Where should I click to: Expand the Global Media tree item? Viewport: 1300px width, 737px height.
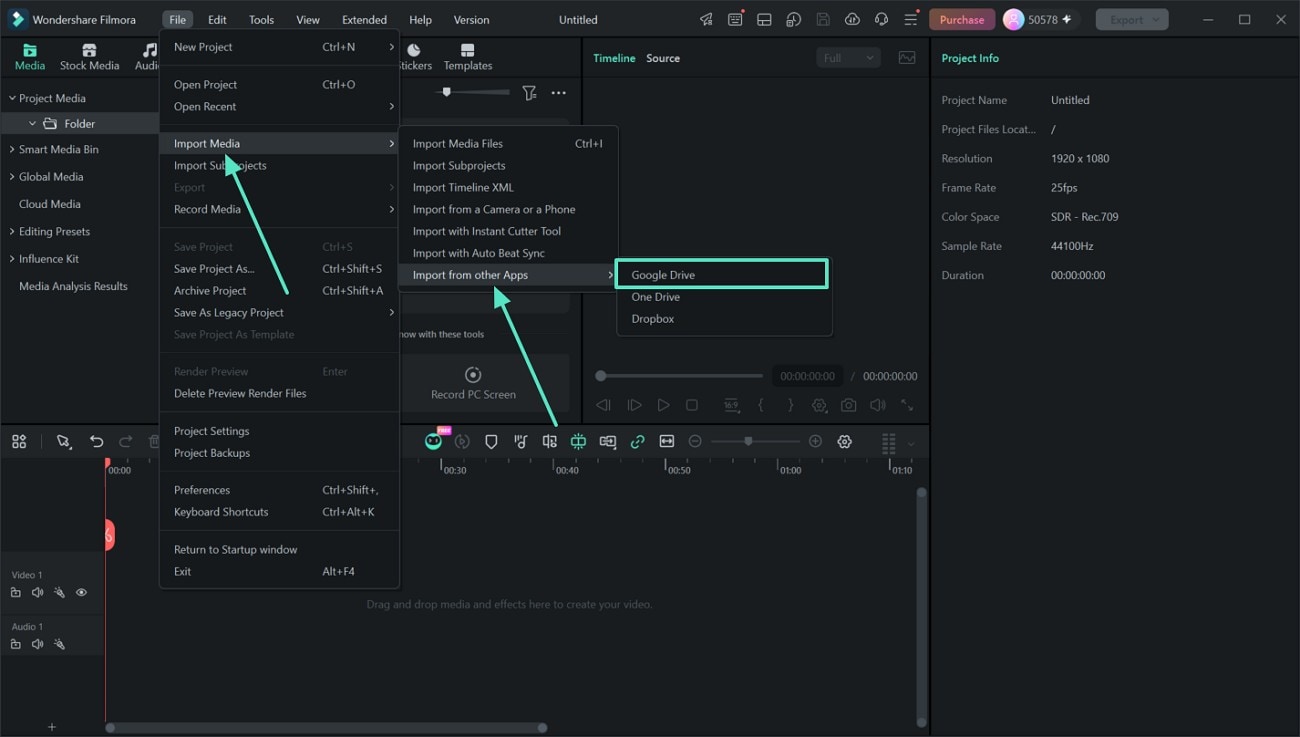(12, 177)
